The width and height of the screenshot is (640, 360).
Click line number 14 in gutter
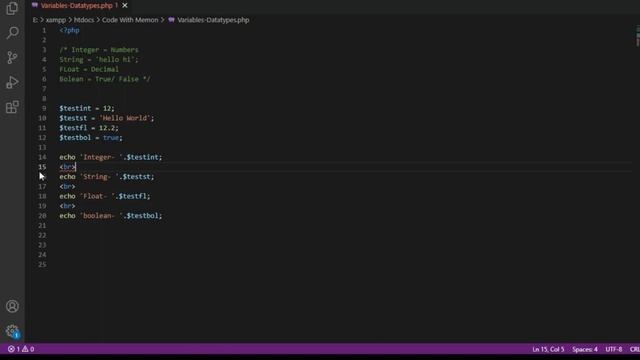pos(42,157)
